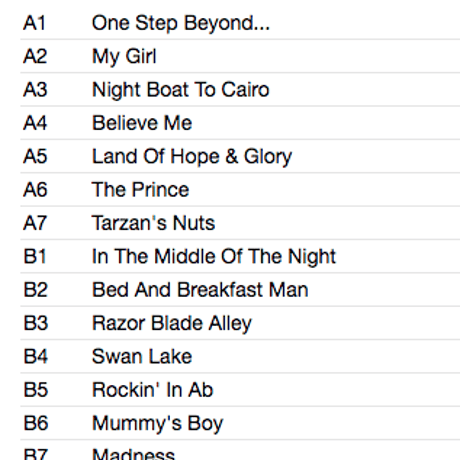Select Bed And Breakfast Man track

[200, 290]
